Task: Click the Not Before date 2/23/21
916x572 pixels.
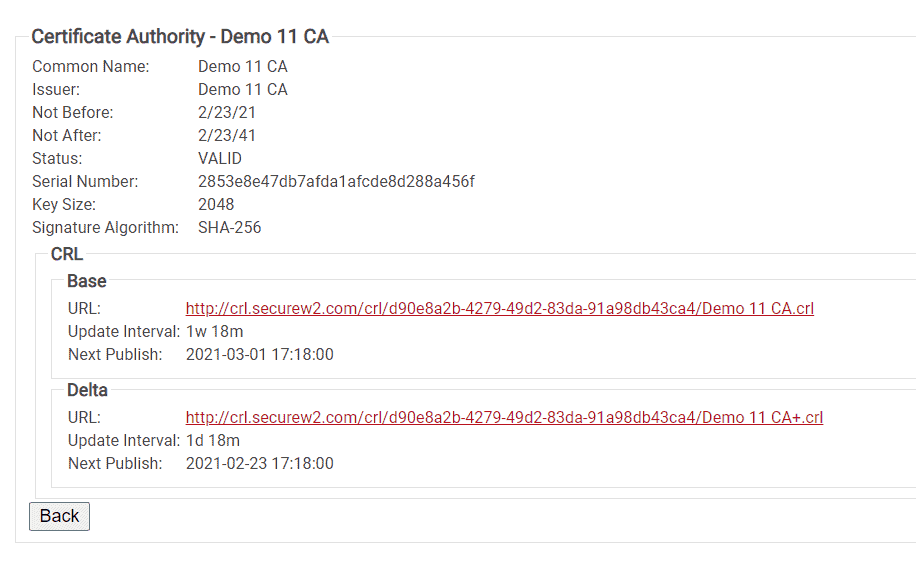Action: point(227,112)
